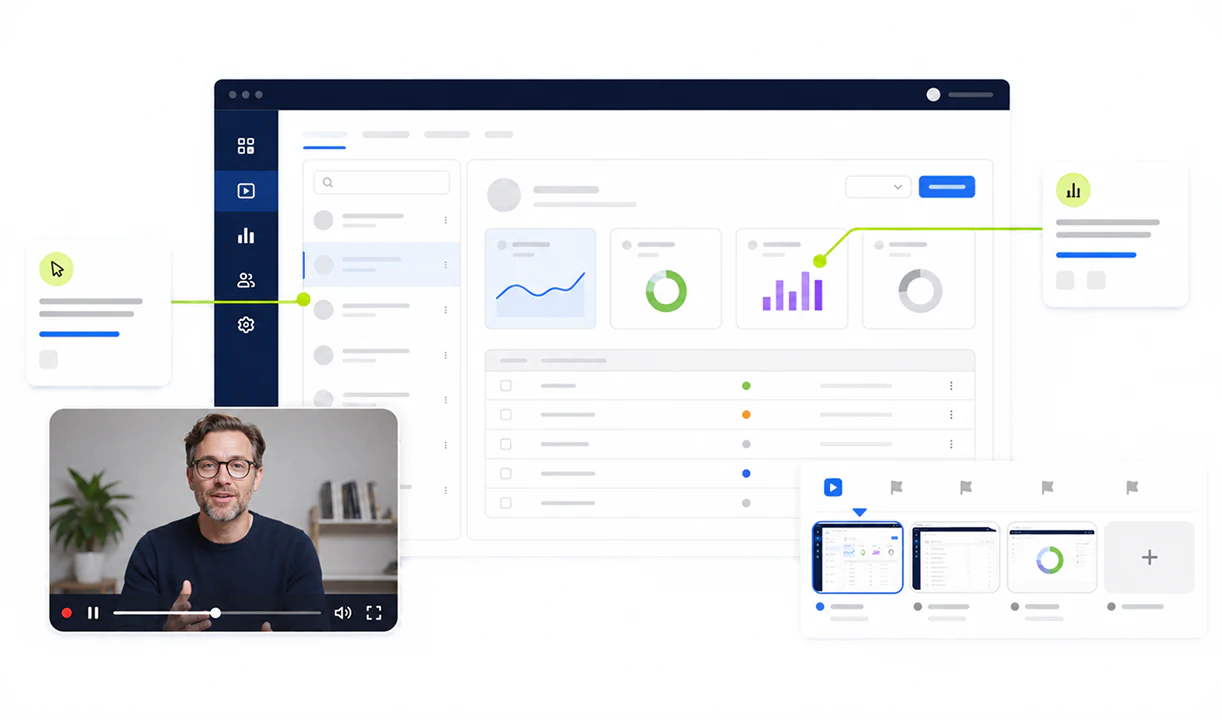This screenshot has width=1222, height=720.
Task: Click the flag above the plus tile
Action: point(1132,487)
